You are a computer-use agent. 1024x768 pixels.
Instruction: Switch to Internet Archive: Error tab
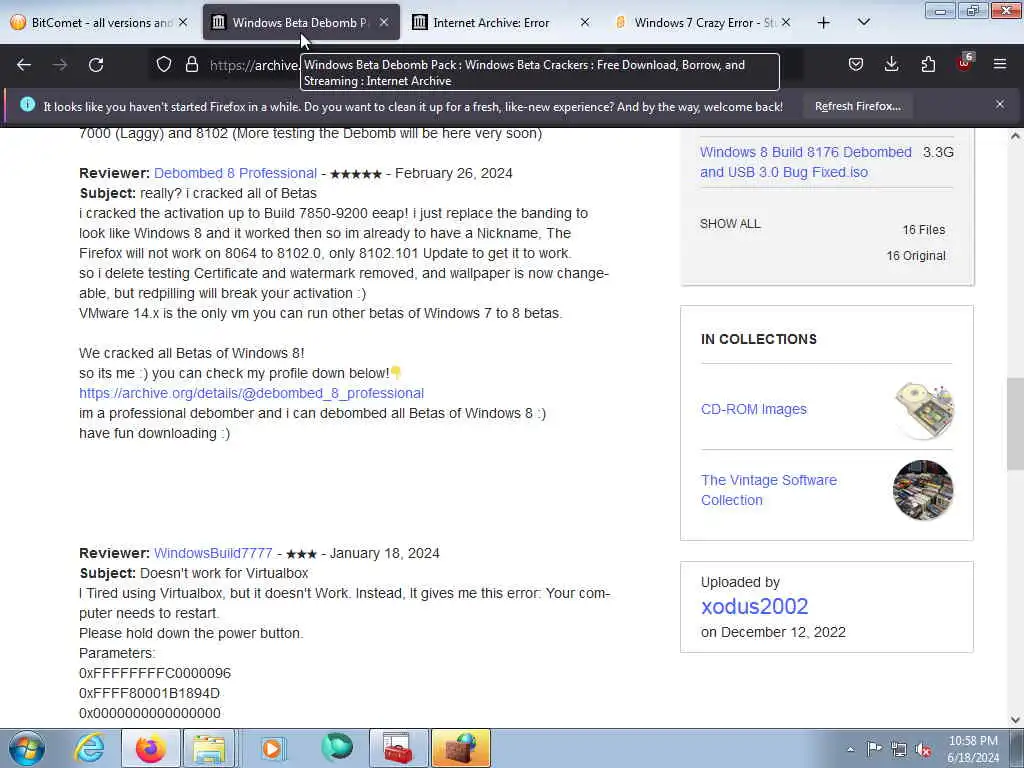coord(502,23)
